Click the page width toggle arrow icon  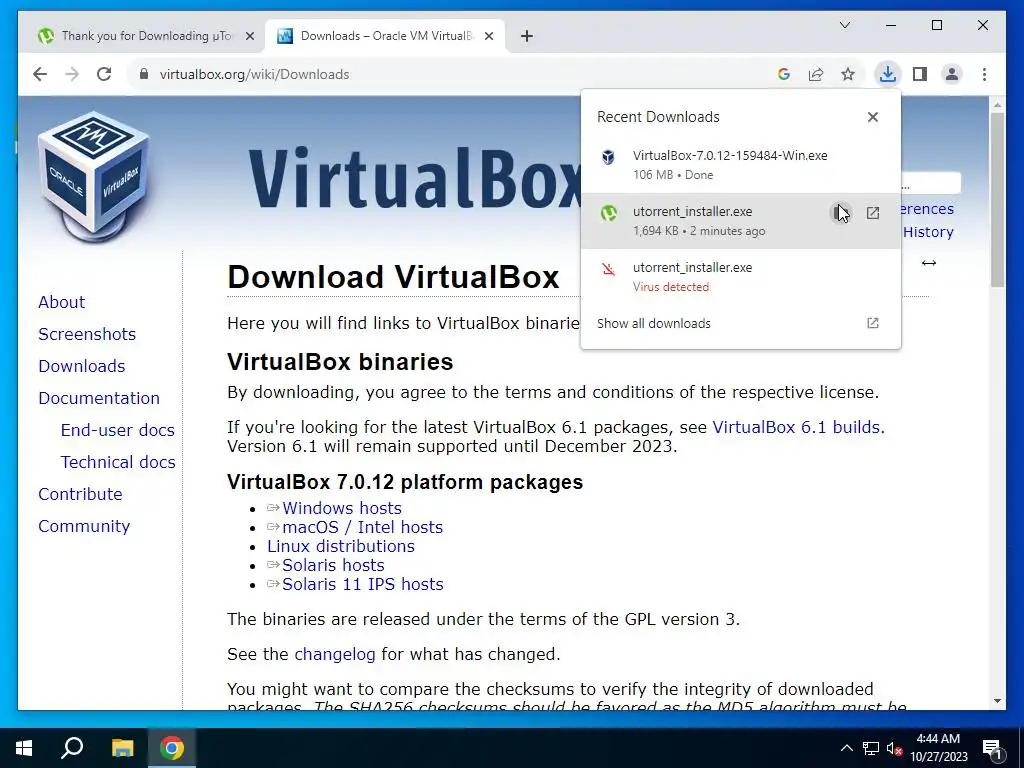click(929, 263)
